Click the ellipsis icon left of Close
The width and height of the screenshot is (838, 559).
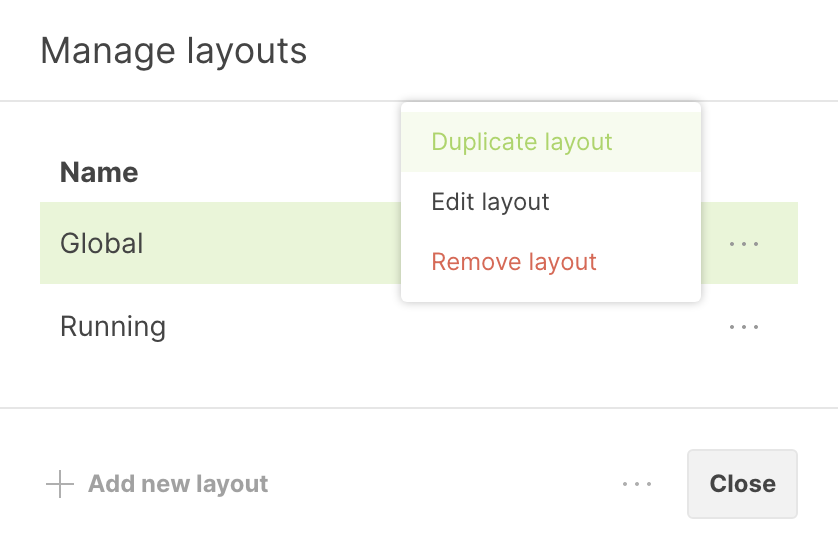click(x=637, y=484)
